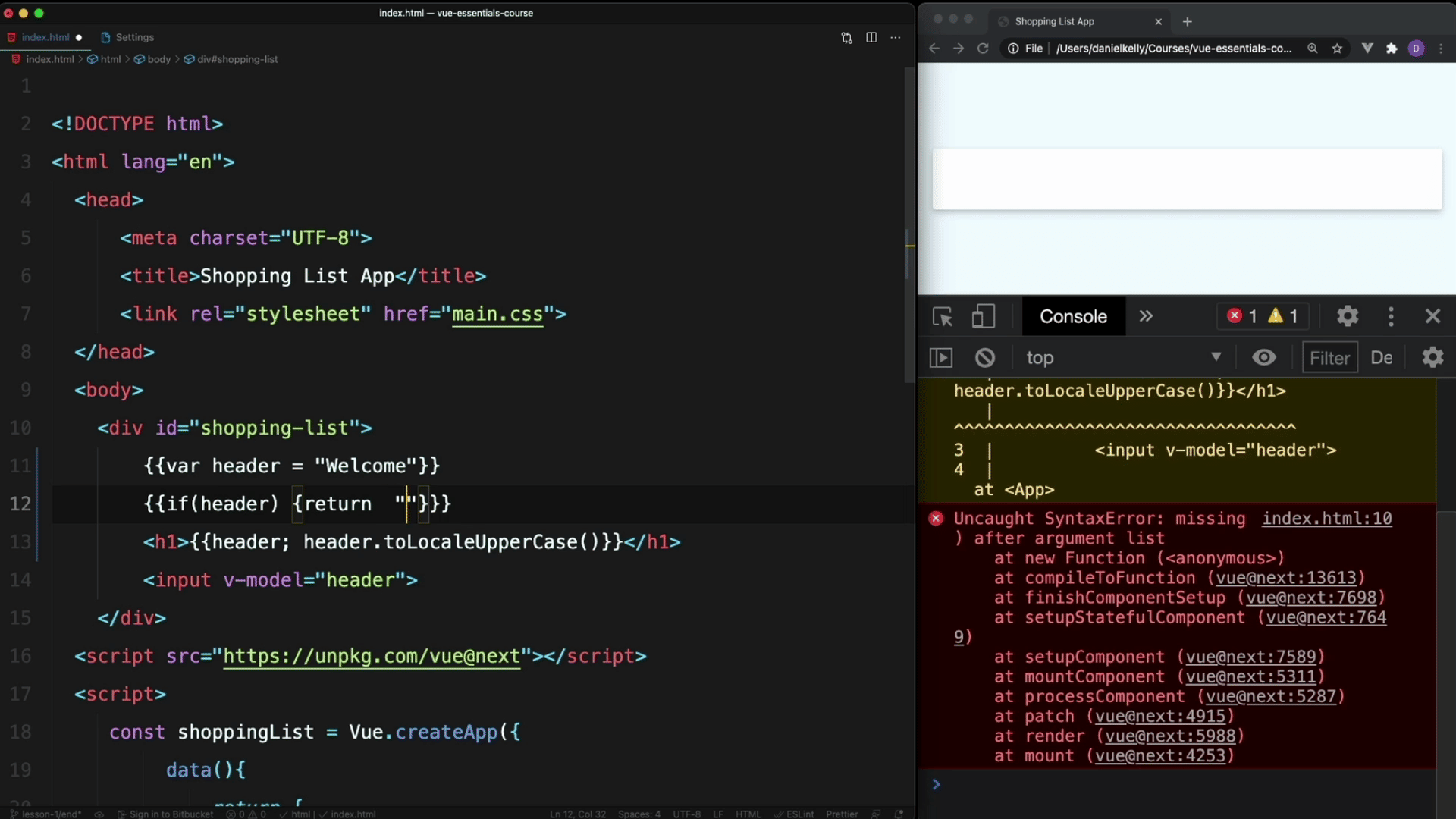This screenshot has width=1456, height=819.
Task: Open the unpkg.com/vue@next script URL
Action: pyautogui.click(x=372, y=656)
